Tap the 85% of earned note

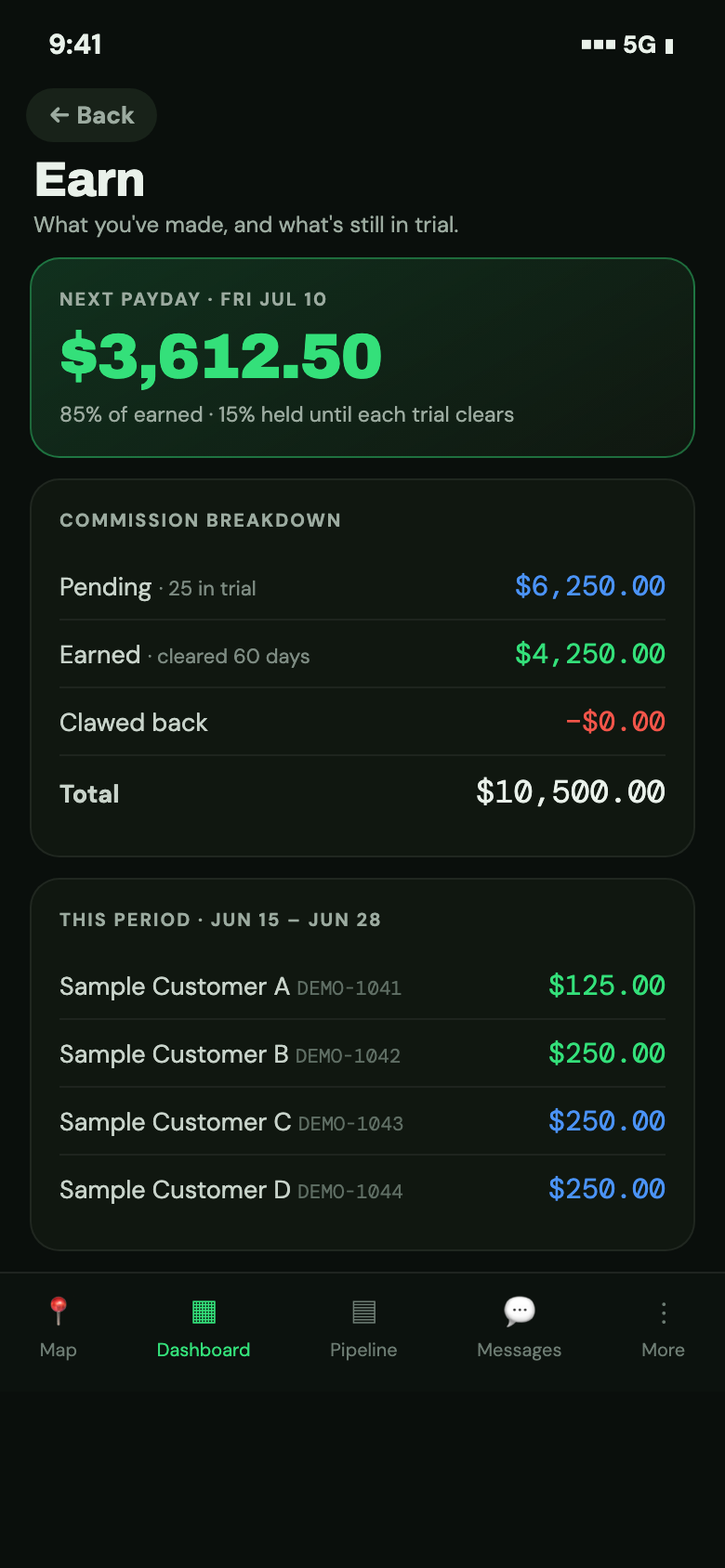286,414
